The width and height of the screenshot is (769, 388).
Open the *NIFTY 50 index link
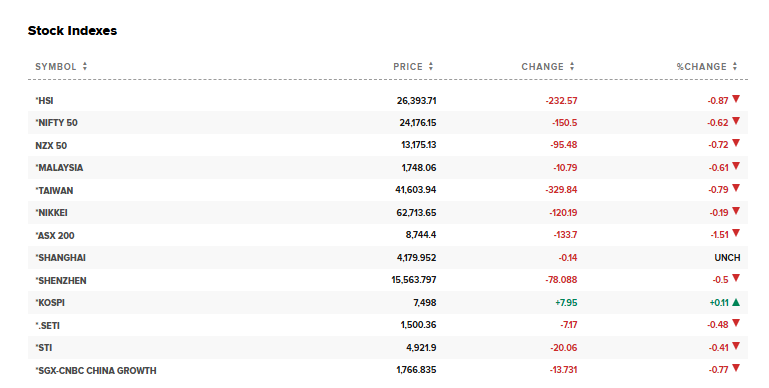56,123
